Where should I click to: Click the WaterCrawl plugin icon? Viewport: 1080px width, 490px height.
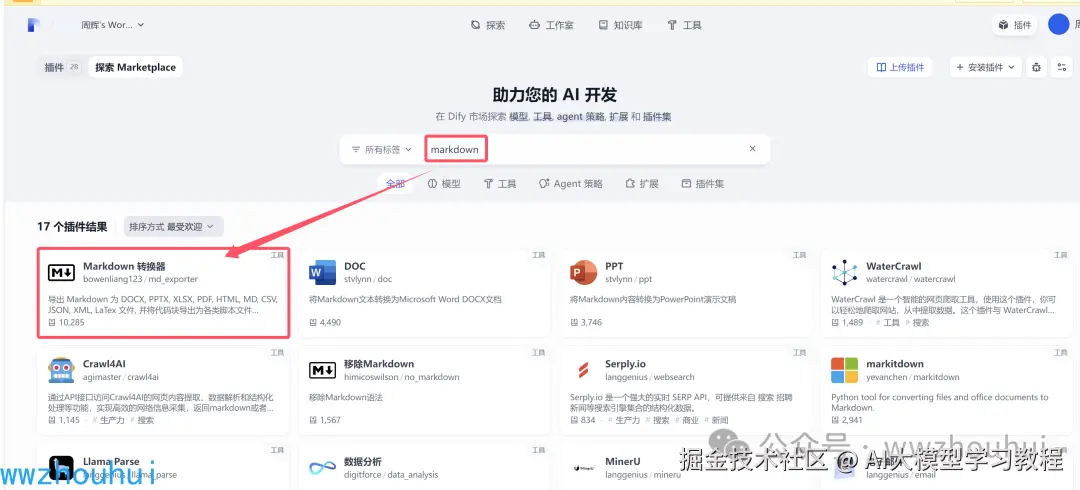(844, 273)
